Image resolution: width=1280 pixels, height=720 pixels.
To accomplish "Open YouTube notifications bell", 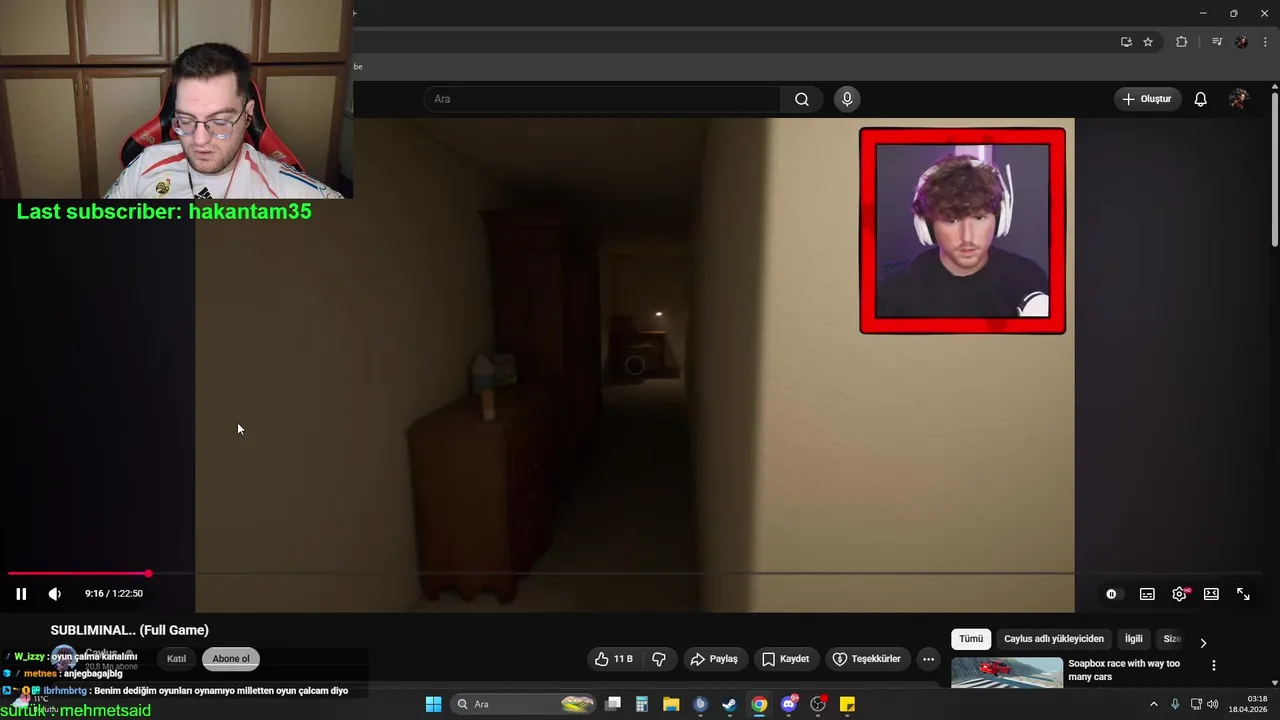I will tap(1201, 99).
